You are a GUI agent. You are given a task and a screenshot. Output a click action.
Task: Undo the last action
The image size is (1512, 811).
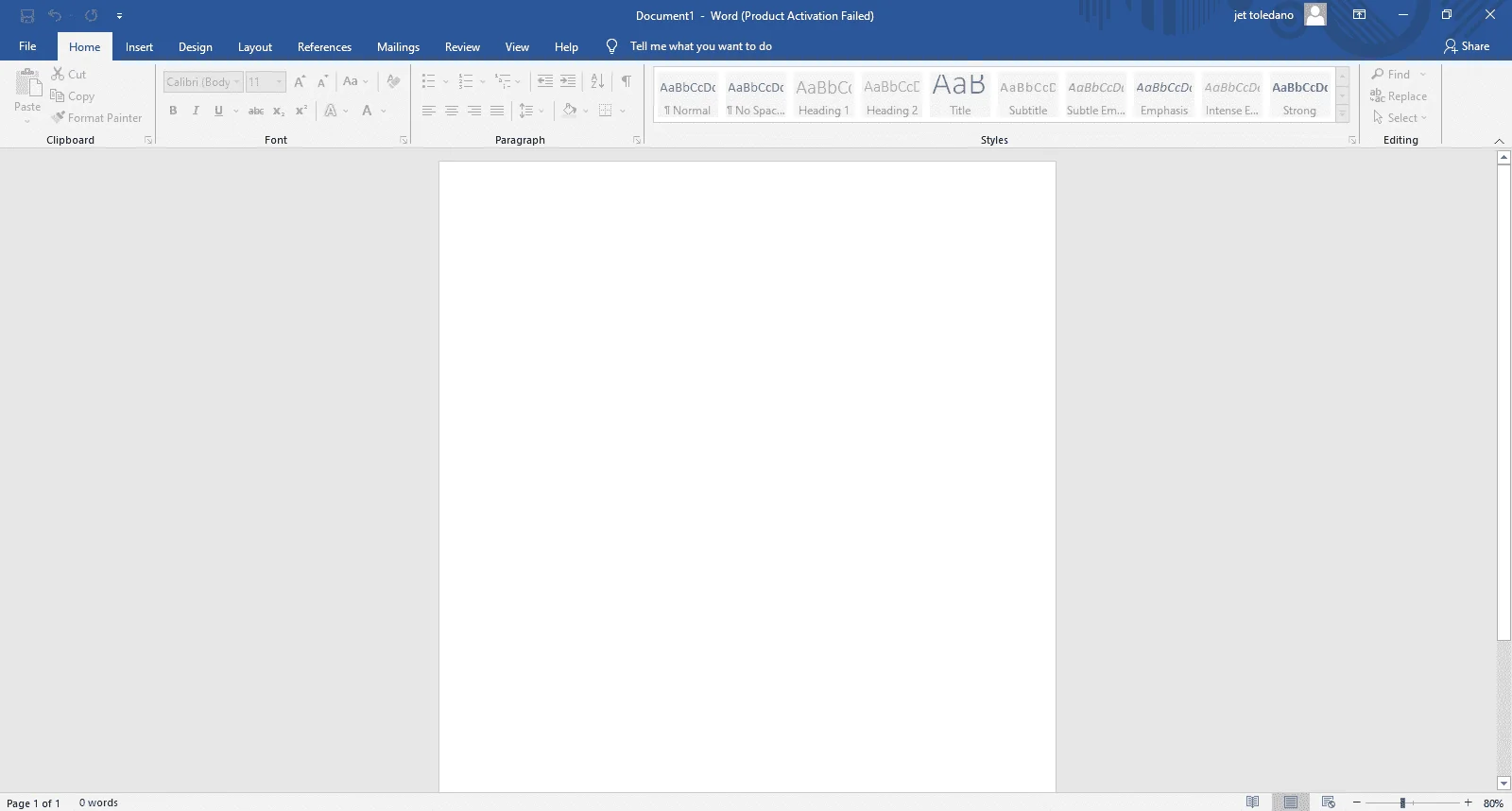[55, 15]
